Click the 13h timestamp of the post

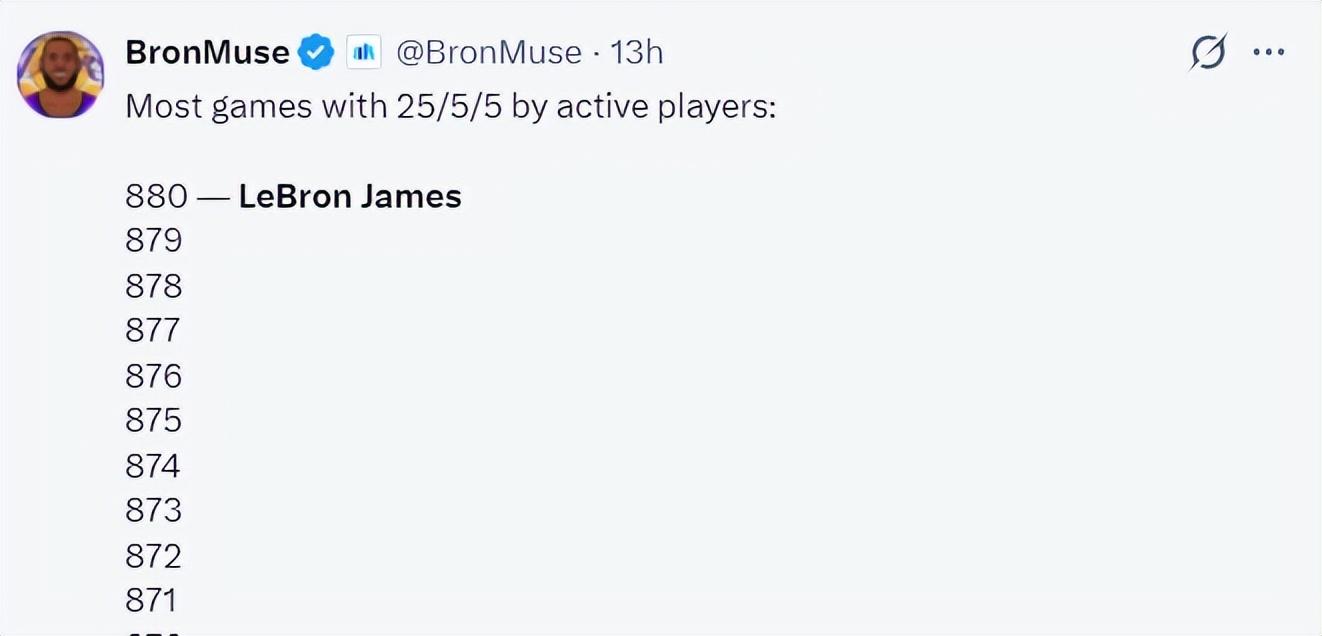pos(637,52)
